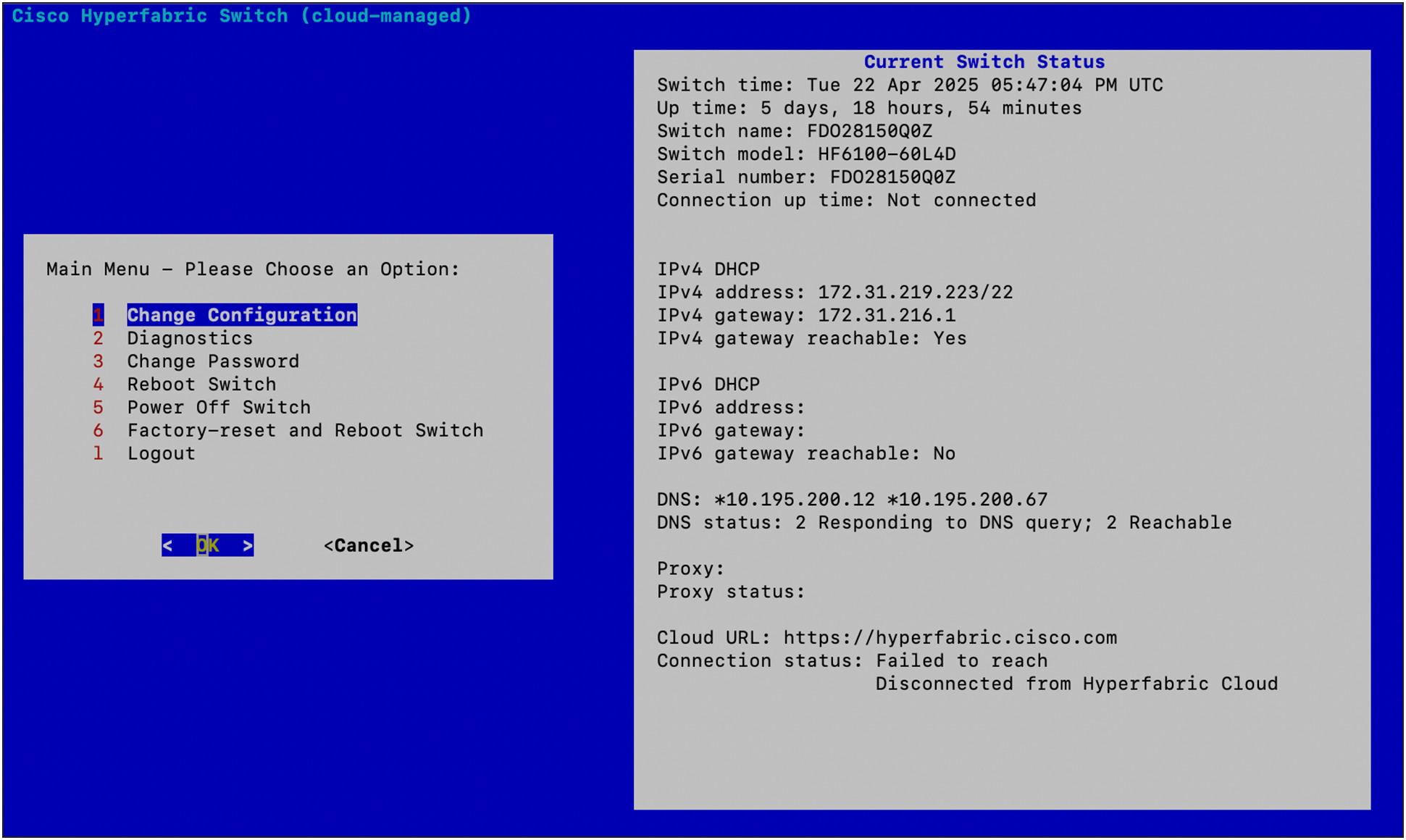Click the IPv4 address 172.31.219.223/22 line
The height and width of the screenshot is (840, 1406).
click(x=834, y=293)
